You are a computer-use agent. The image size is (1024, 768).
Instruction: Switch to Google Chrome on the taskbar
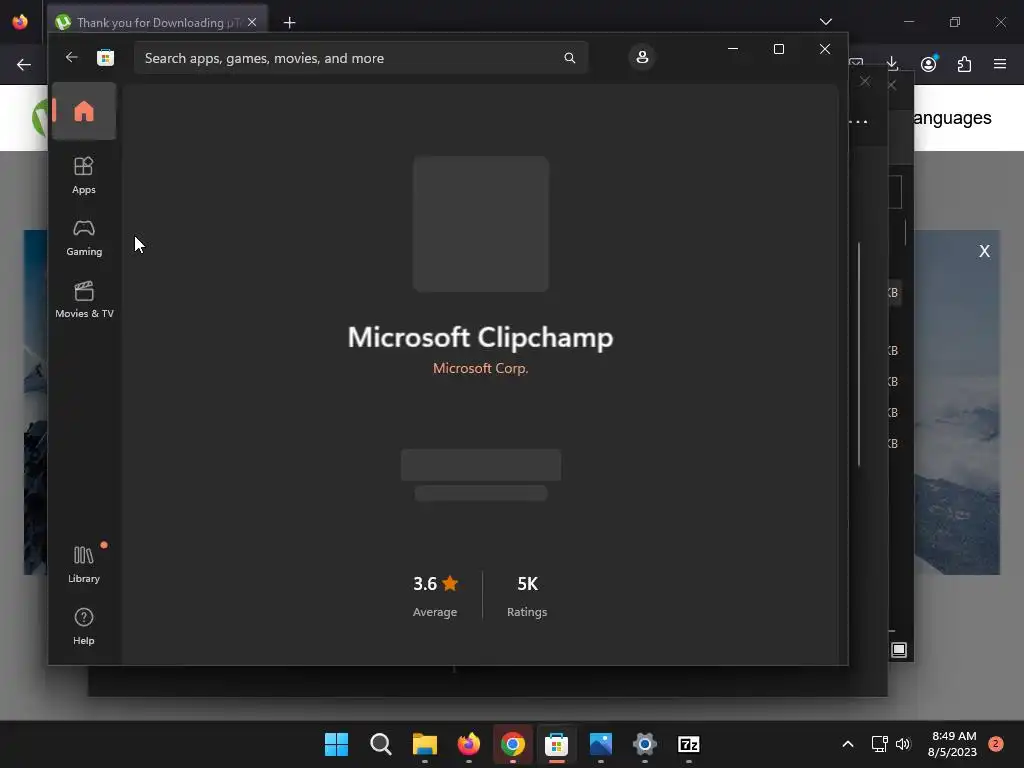pos(513,744)
